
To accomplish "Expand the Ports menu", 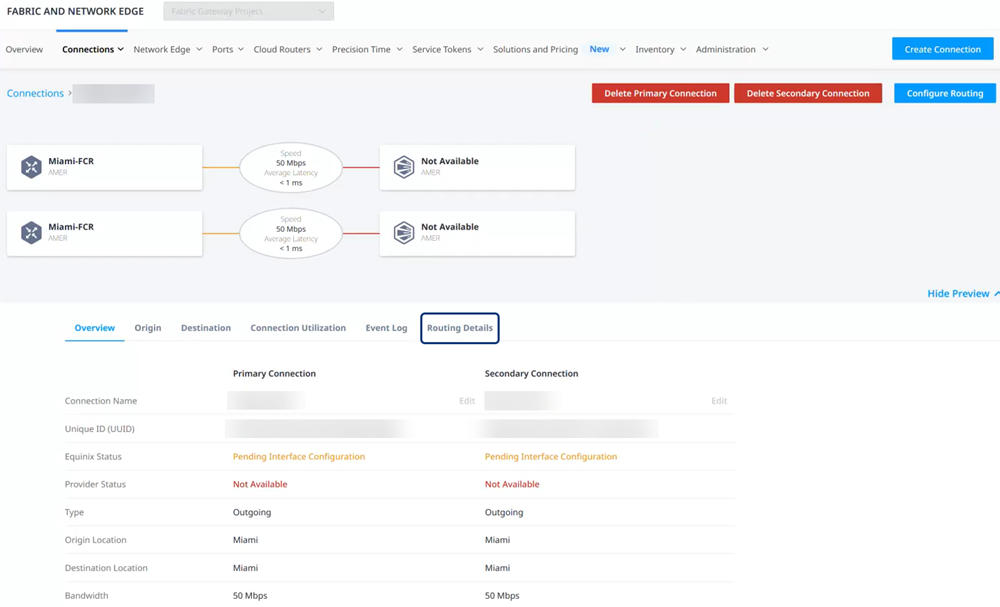I will (228, 49).
